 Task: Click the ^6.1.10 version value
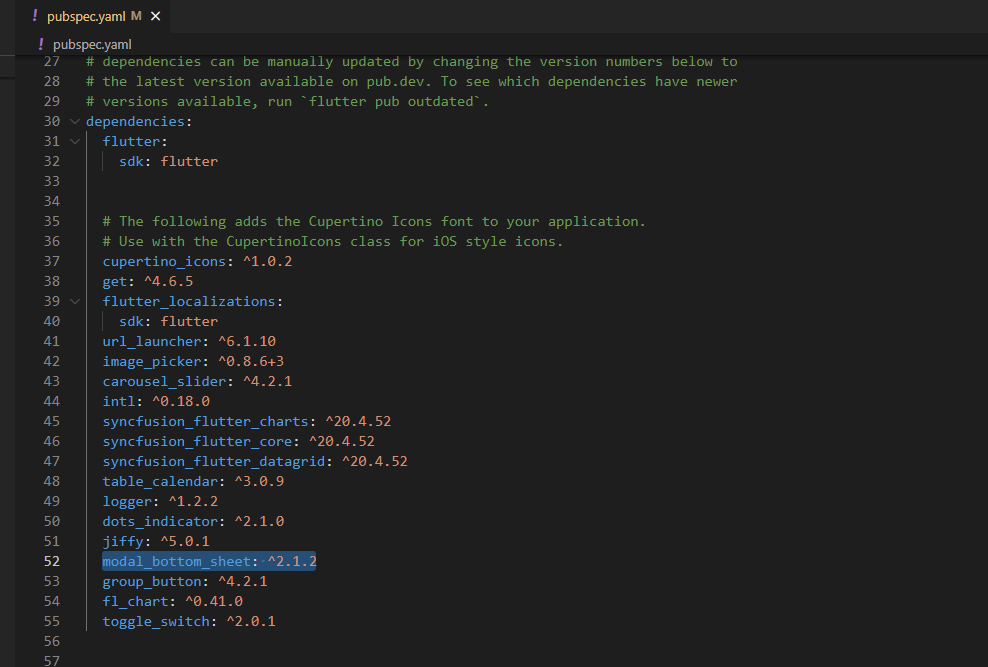pos(247,341)
